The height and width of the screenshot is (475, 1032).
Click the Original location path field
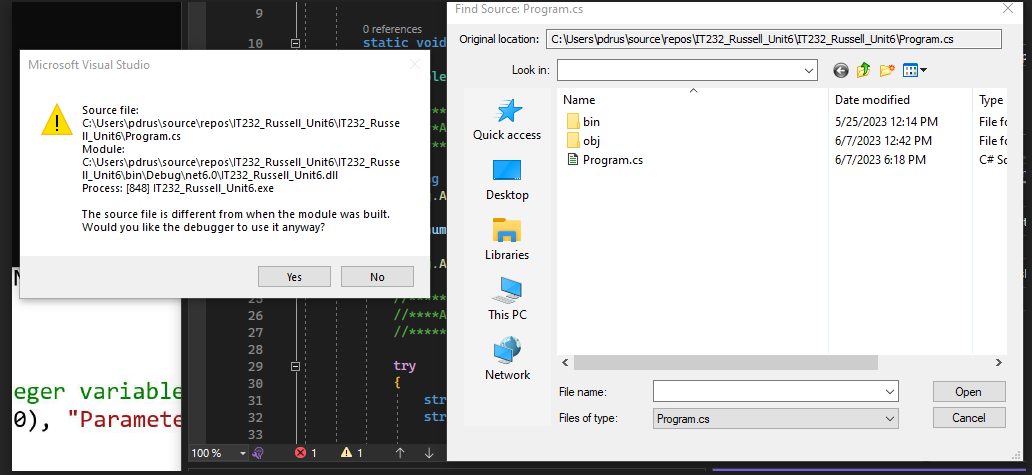coord(773,39)
